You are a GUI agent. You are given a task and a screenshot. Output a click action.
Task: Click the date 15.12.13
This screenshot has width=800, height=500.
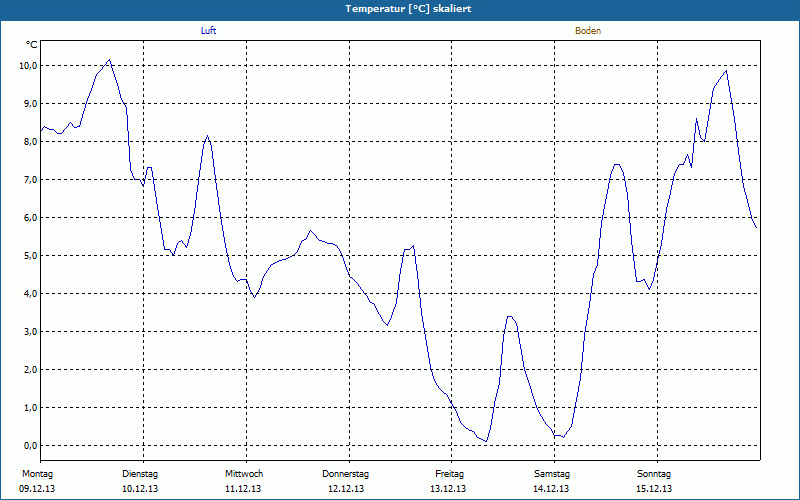(x=654, y=489)
